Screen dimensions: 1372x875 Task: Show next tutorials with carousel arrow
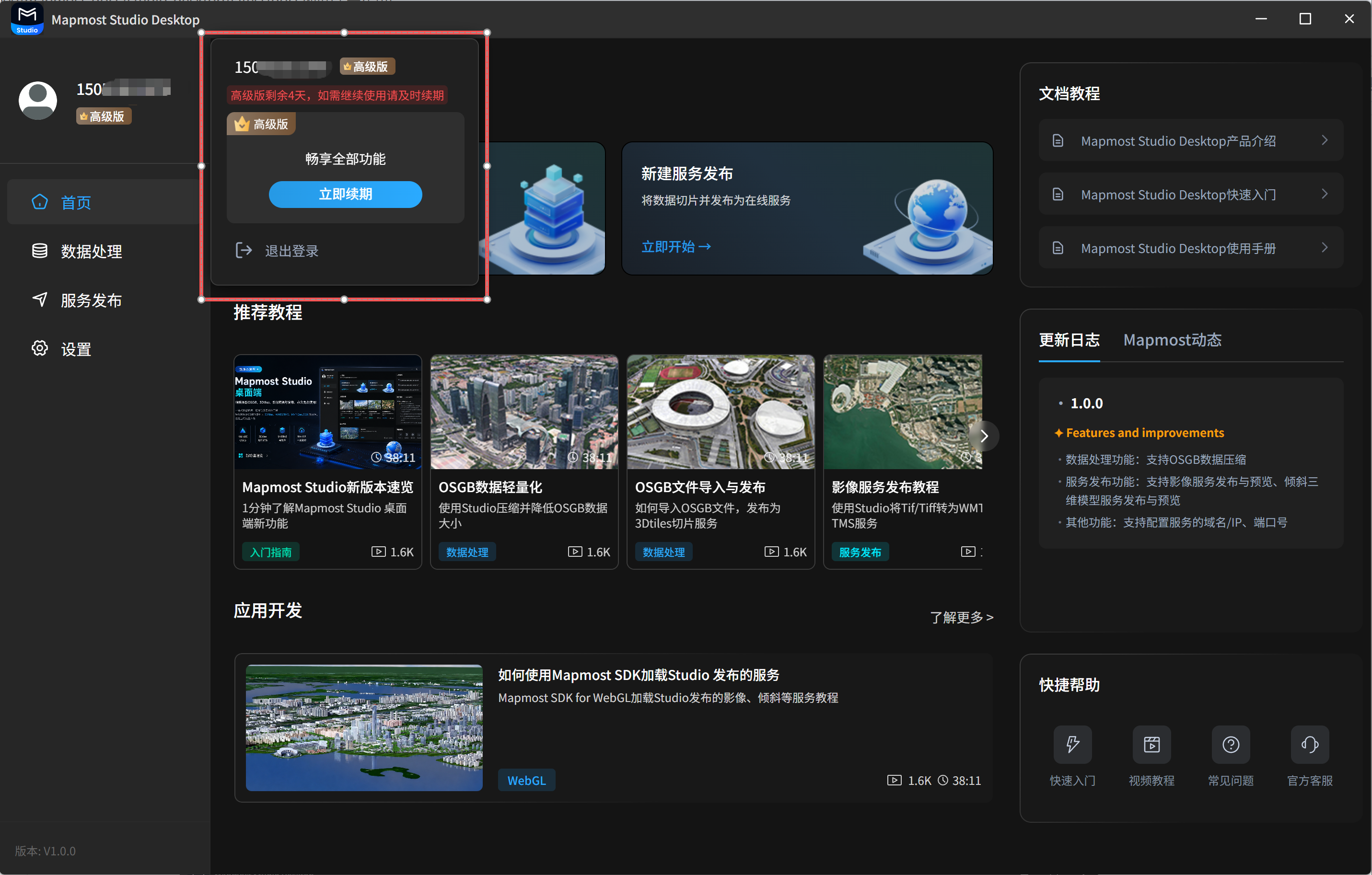[x=984, y=436]
